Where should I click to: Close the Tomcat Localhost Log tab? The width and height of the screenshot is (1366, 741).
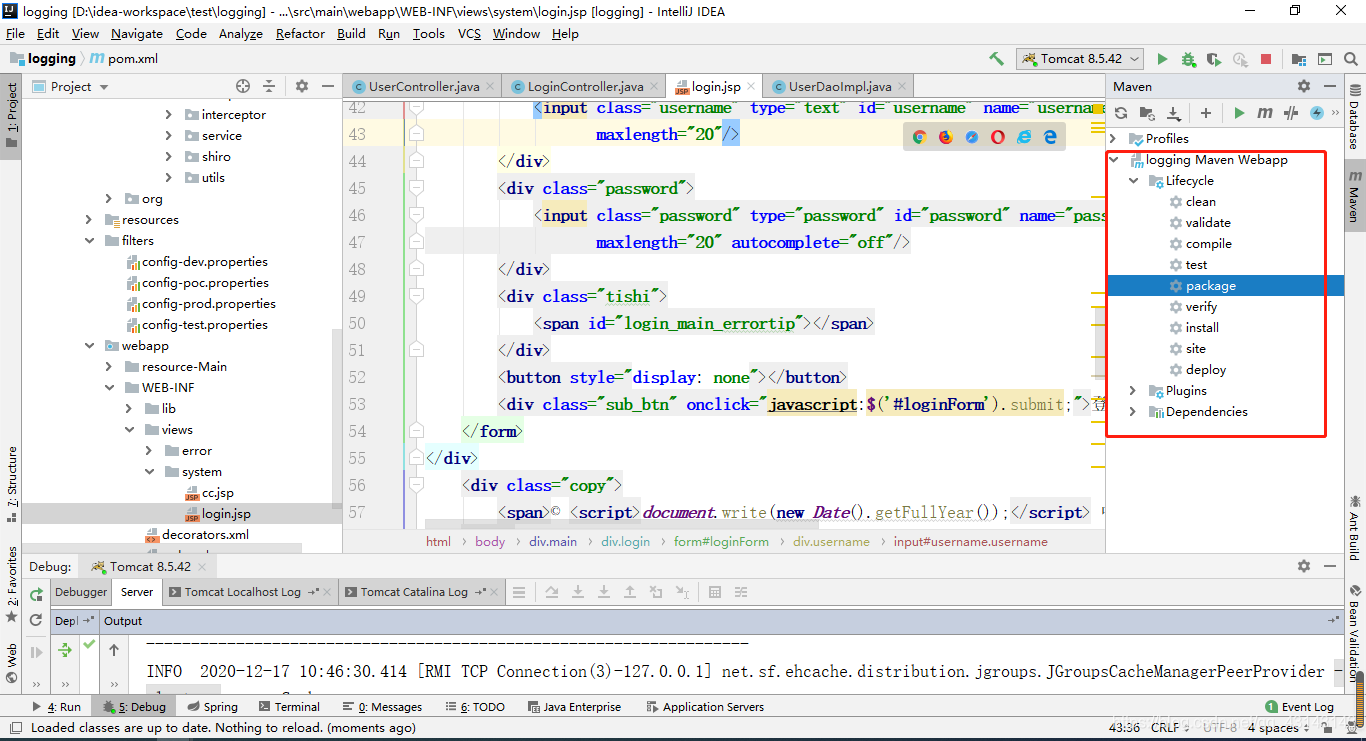tap(327, 592)
